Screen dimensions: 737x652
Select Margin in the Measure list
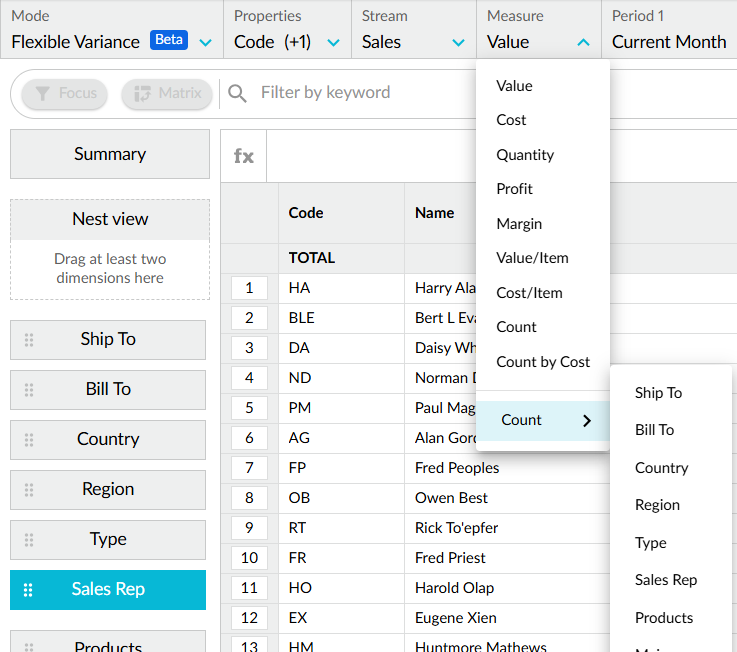519,224
